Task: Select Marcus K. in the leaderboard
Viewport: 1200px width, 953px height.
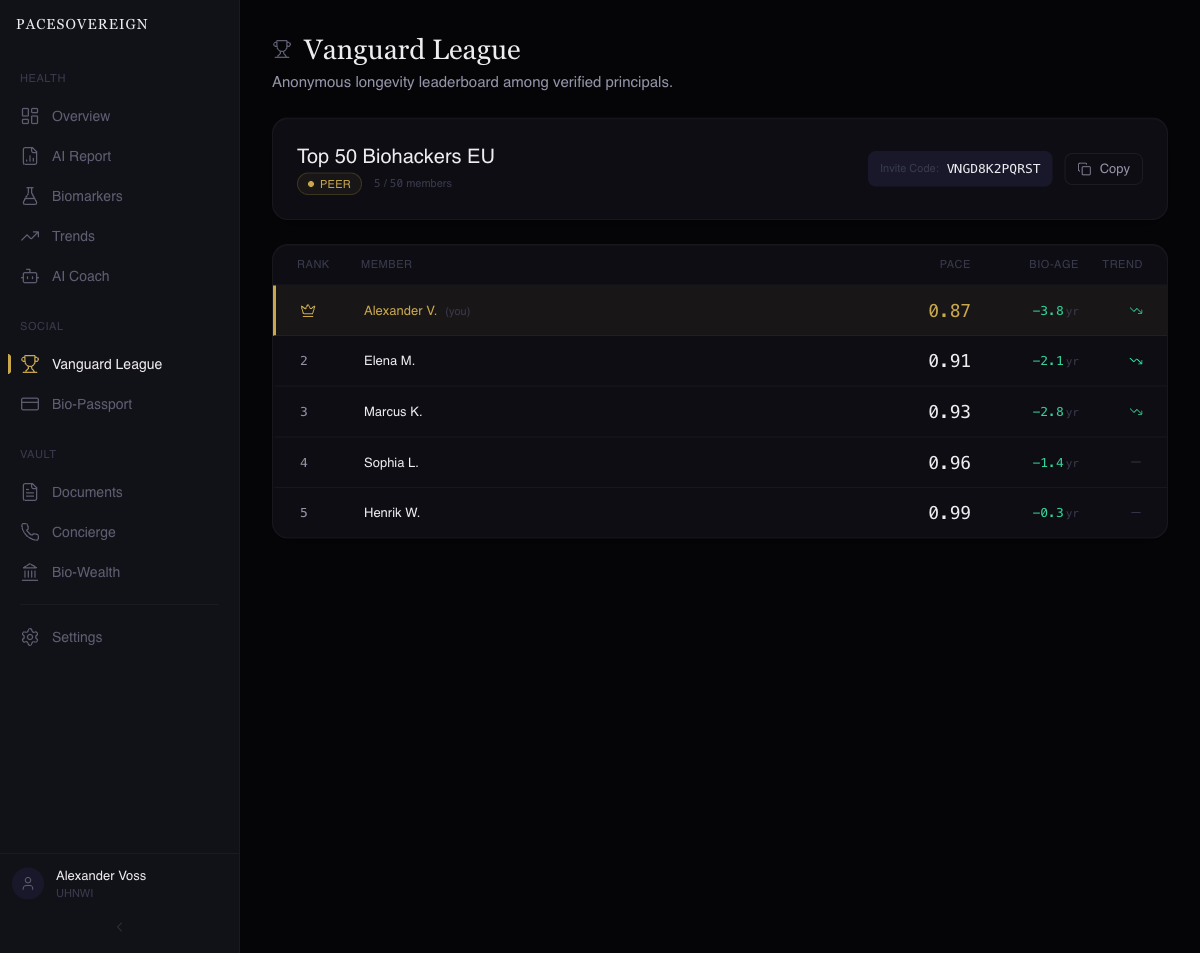Action: (392, 412)
